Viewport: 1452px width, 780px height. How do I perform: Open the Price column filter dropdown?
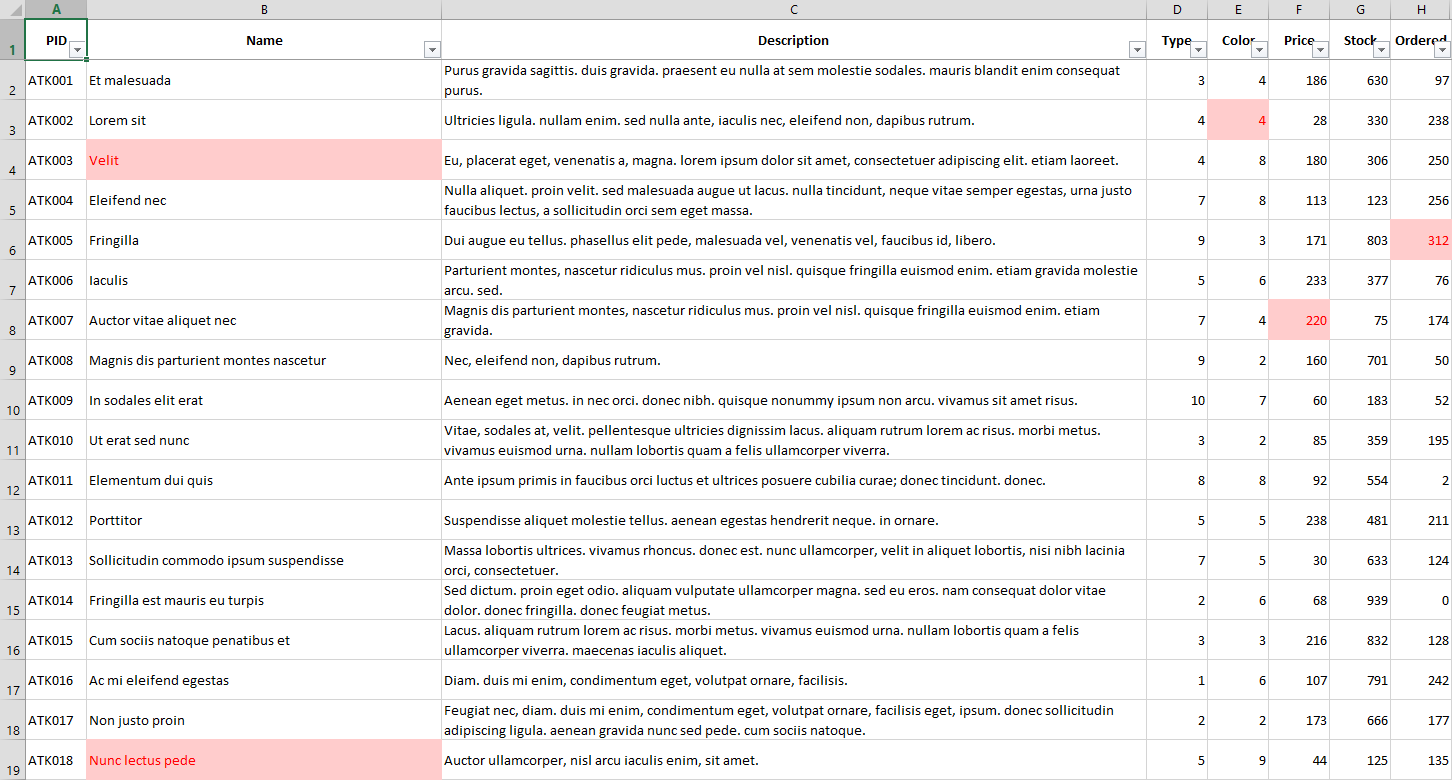pyautogui.click(x=1320, y=50)
